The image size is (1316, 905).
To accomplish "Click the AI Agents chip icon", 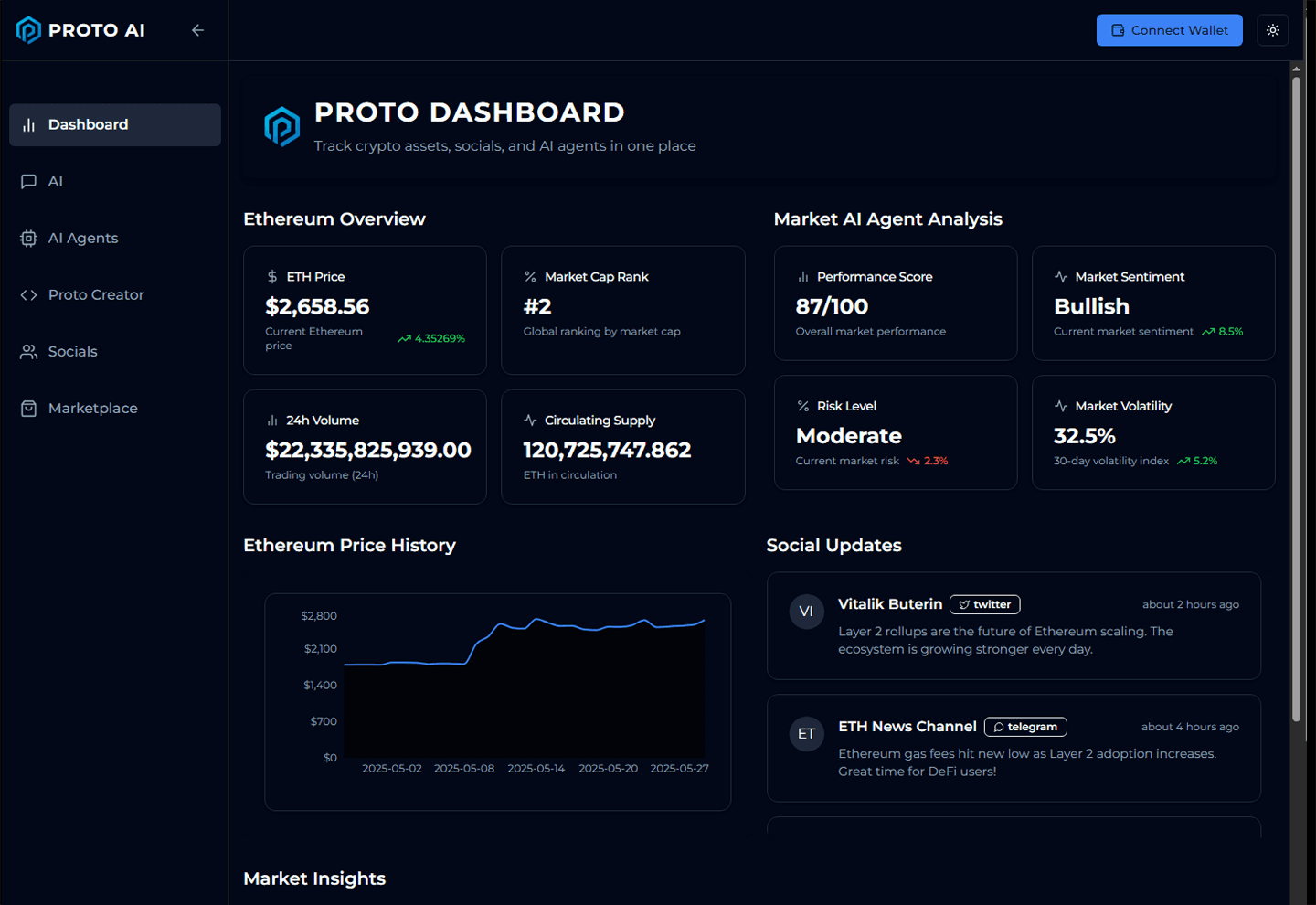I will click(28, 238).
